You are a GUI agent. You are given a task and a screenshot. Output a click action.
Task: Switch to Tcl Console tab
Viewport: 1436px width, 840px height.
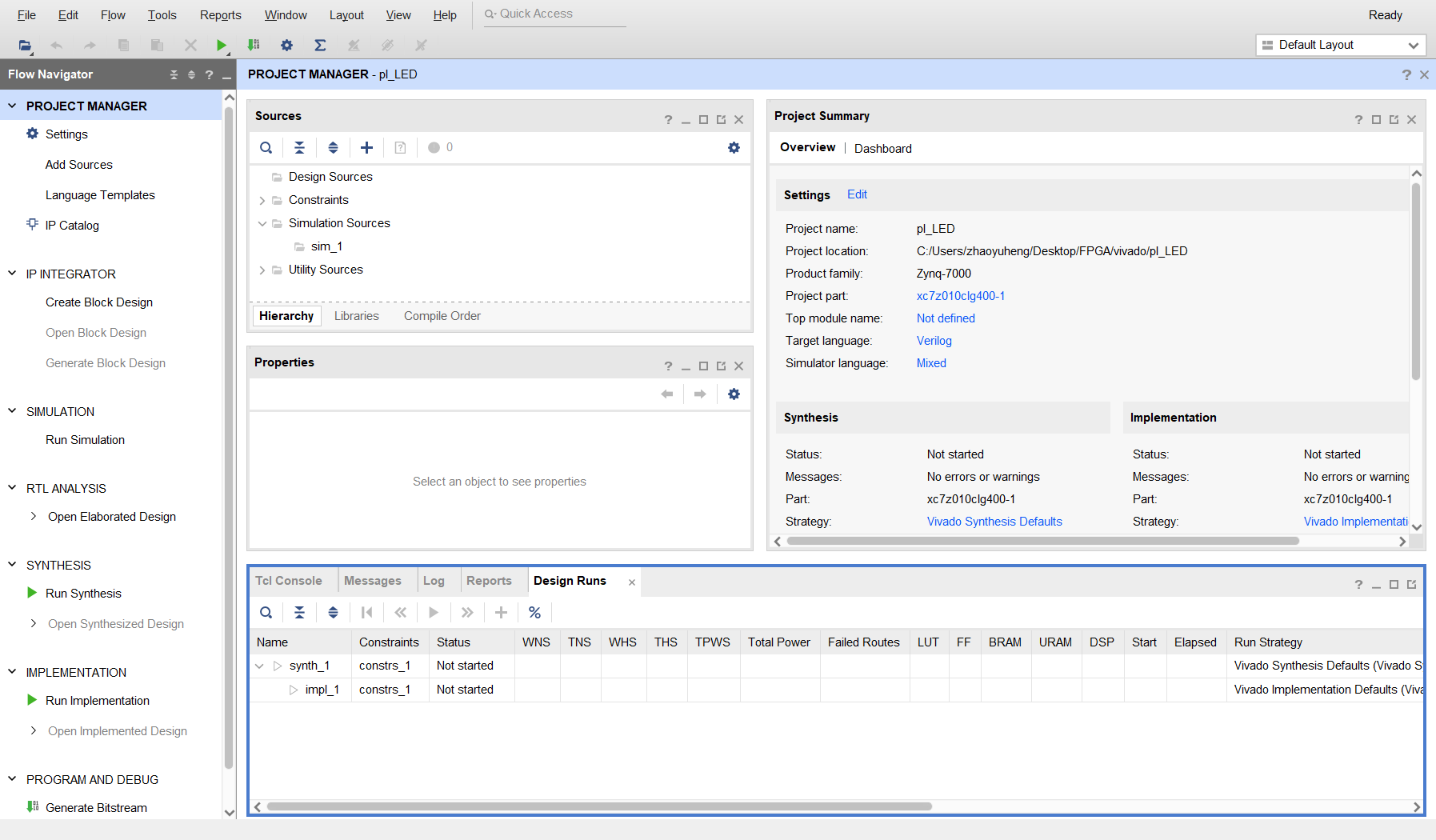tap(289, 581)
